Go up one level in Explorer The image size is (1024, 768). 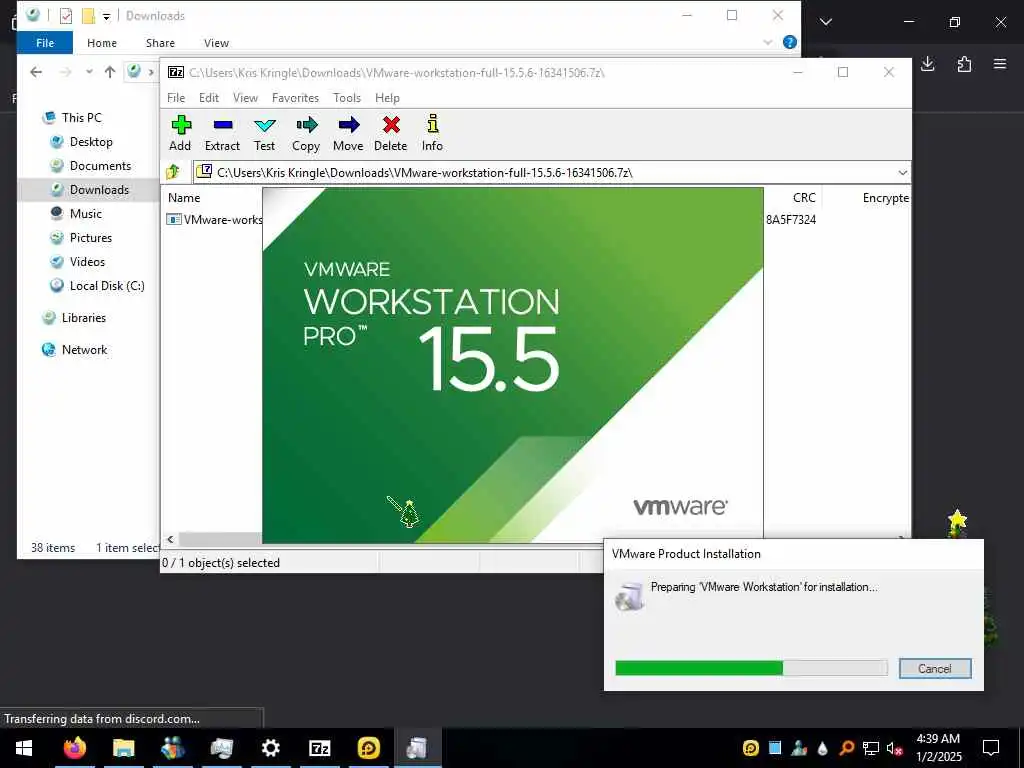pos(110,72)
